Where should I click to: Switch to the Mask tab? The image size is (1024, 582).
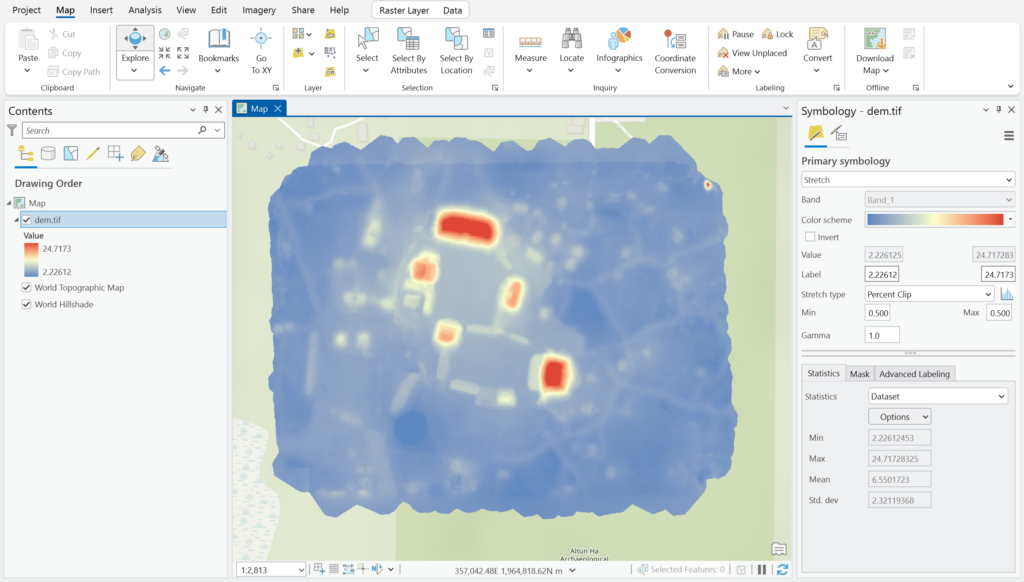pyautogui.click(x=859, y=374)
